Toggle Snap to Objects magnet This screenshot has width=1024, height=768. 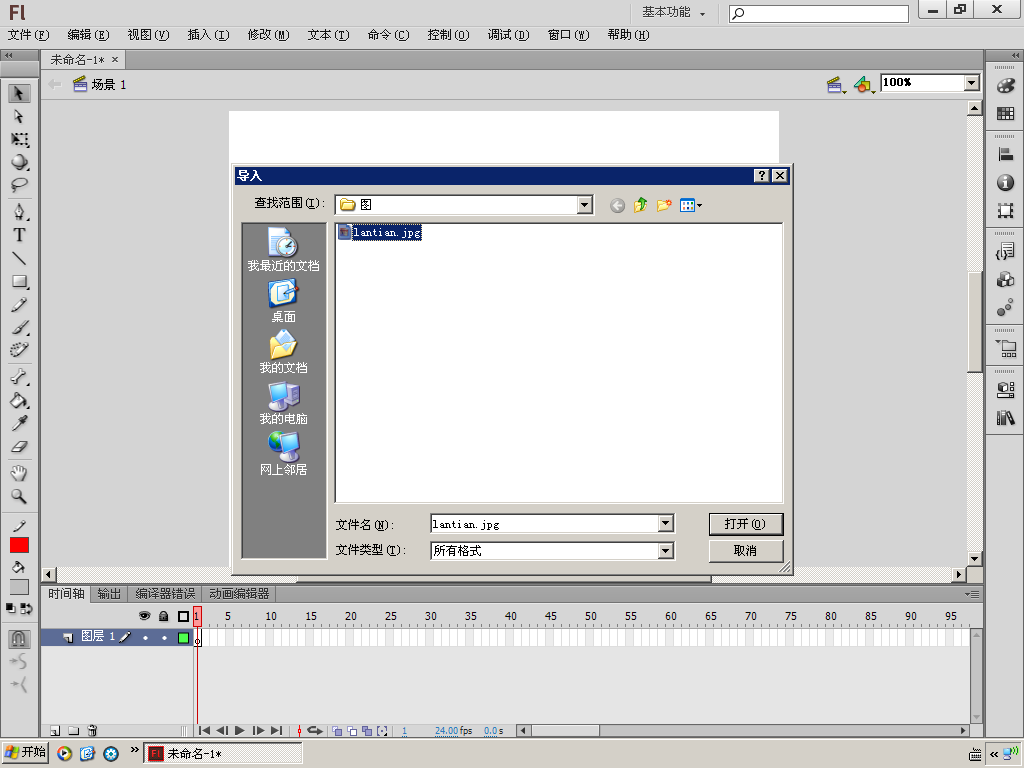(18, 638)
